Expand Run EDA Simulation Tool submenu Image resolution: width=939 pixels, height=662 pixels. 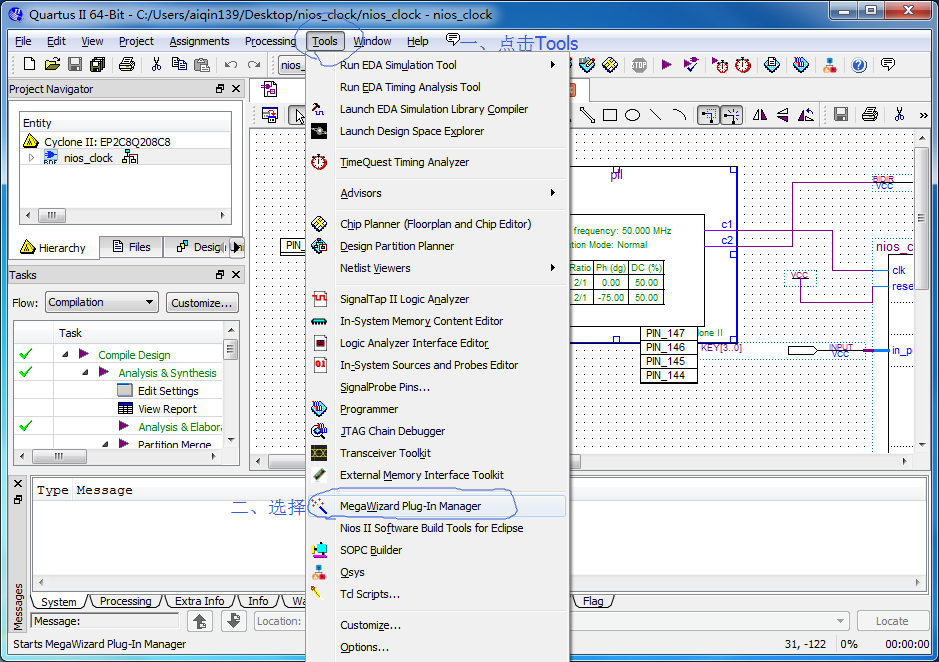click(552, 65)
